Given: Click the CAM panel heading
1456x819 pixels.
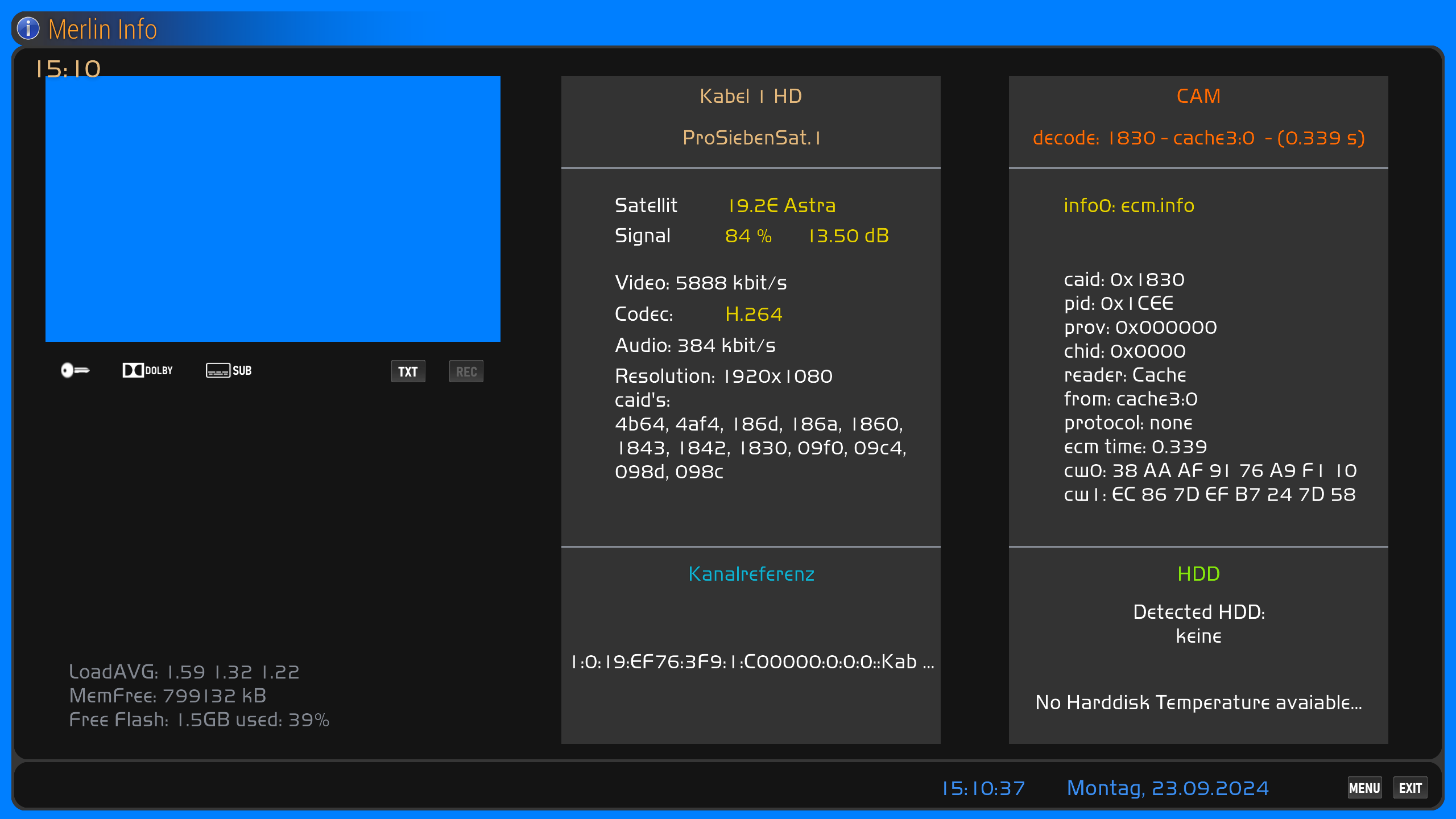Looking at the screenshot, I should (1198, 96).
